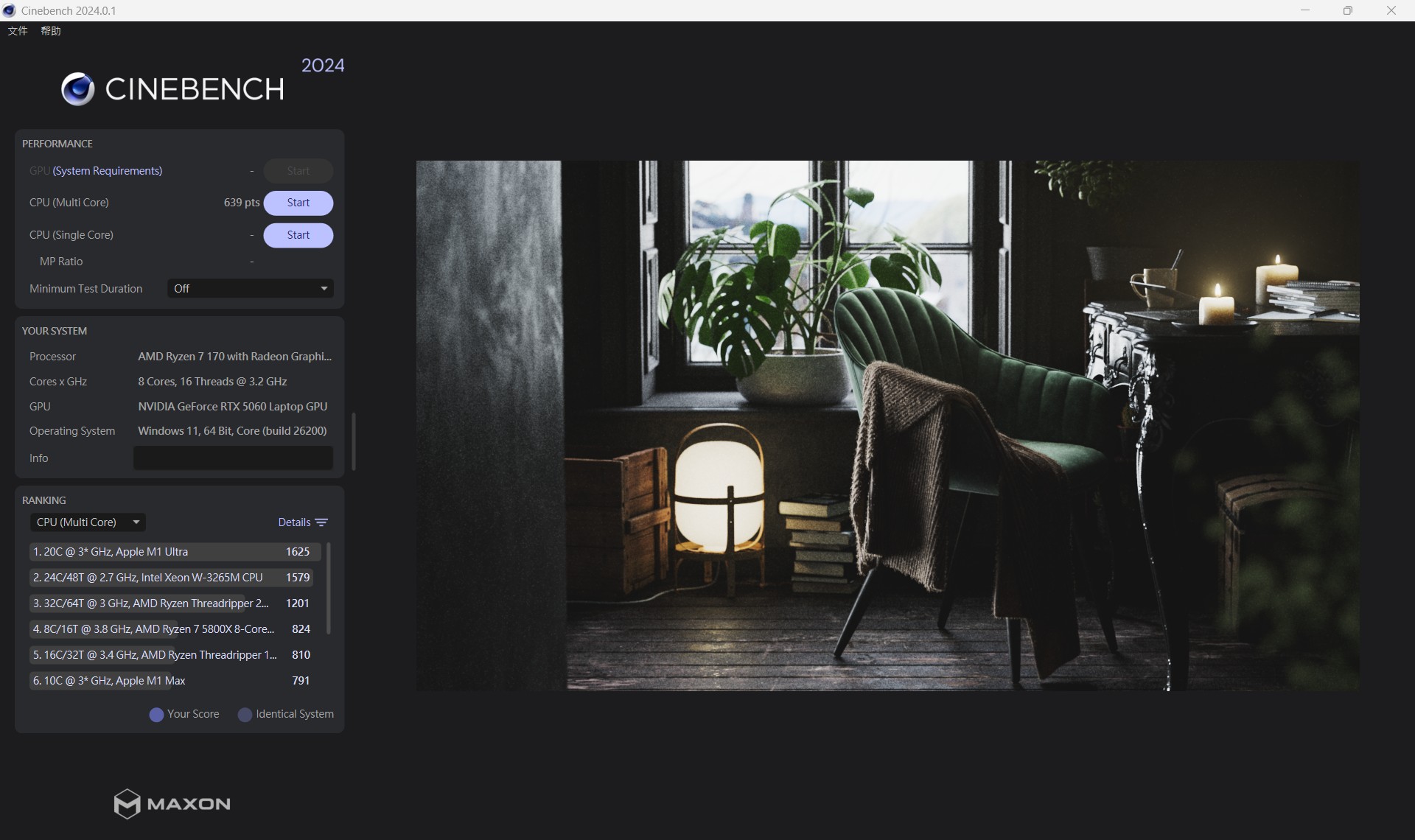
Task: Click the Cinebench sphere logo icon
Action: (x=78, y=89)
